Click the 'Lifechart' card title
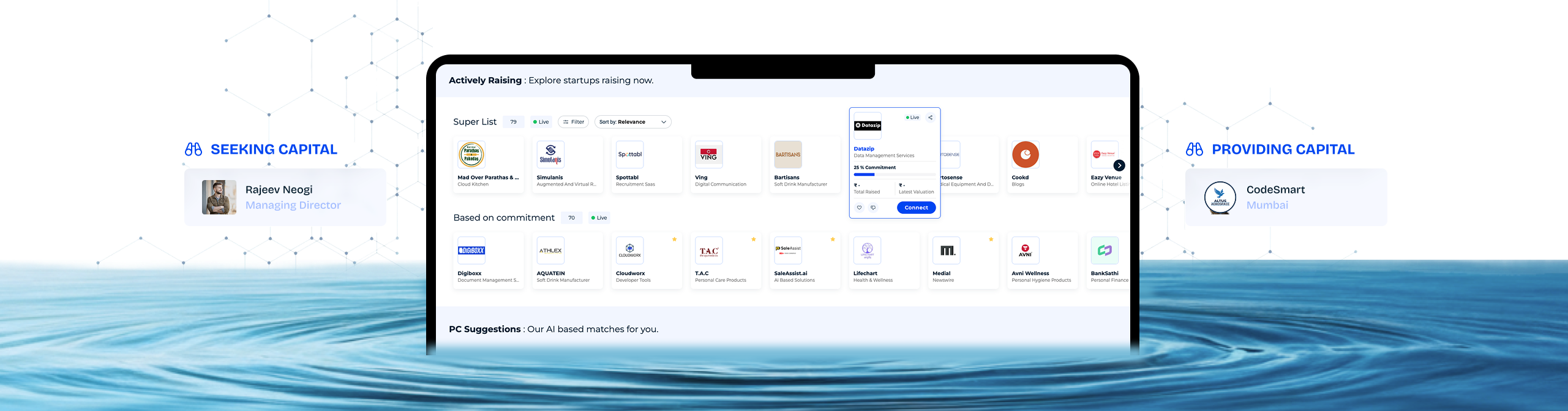 click(x=865, y=274)
